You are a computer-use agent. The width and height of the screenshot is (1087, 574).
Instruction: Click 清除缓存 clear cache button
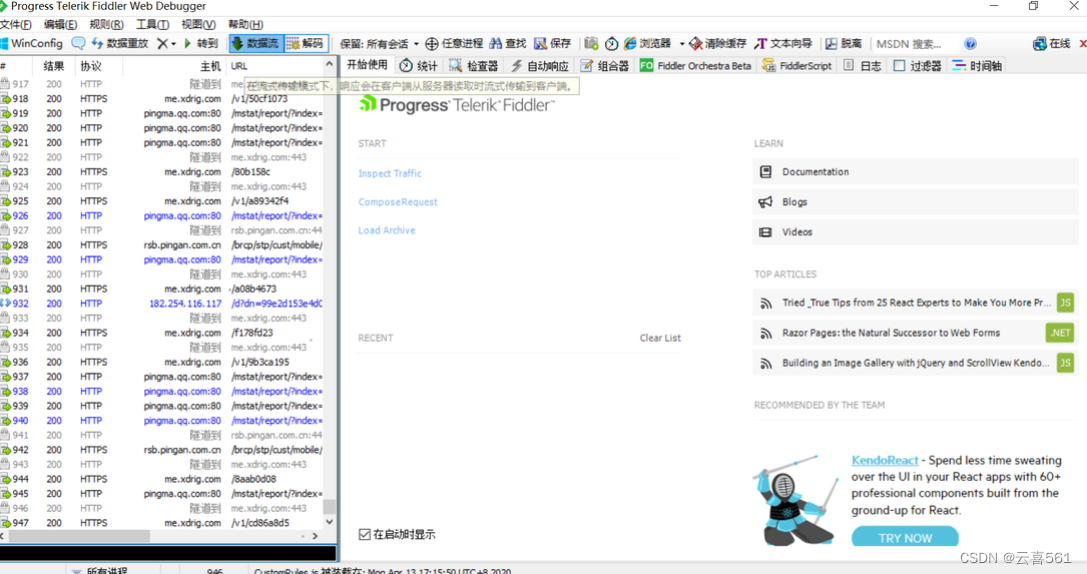click(718, 44)
